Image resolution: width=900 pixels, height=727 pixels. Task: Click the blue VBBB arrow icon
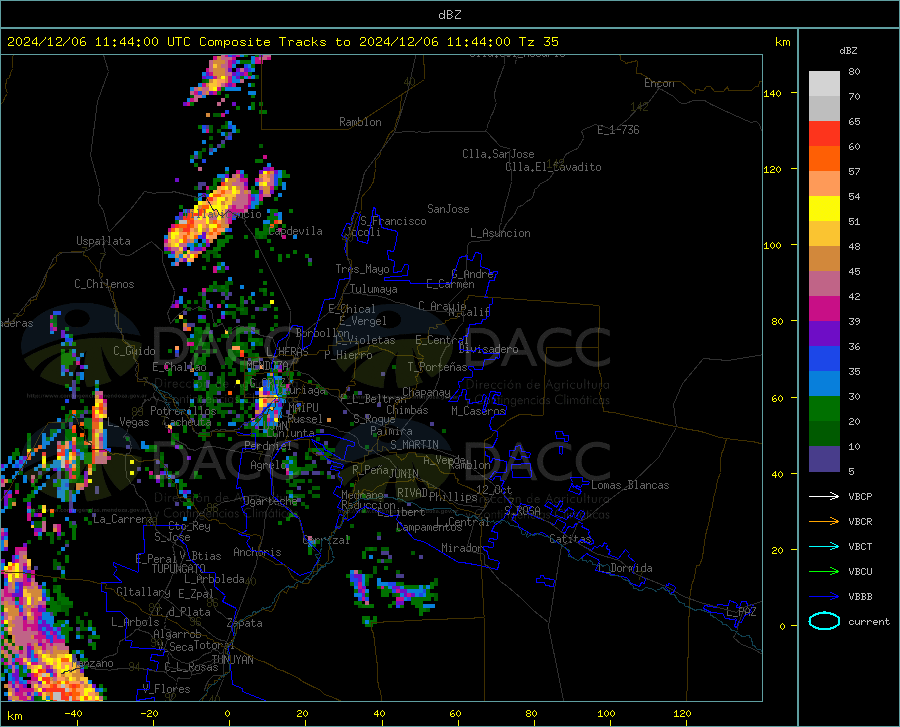coord(824,597)
